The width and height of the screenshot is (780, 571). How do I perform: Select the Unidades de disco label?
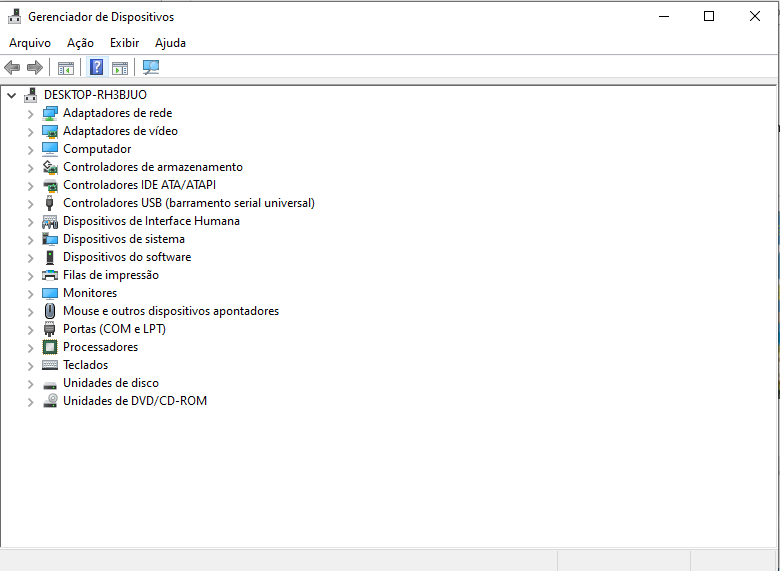coord(111,383)
